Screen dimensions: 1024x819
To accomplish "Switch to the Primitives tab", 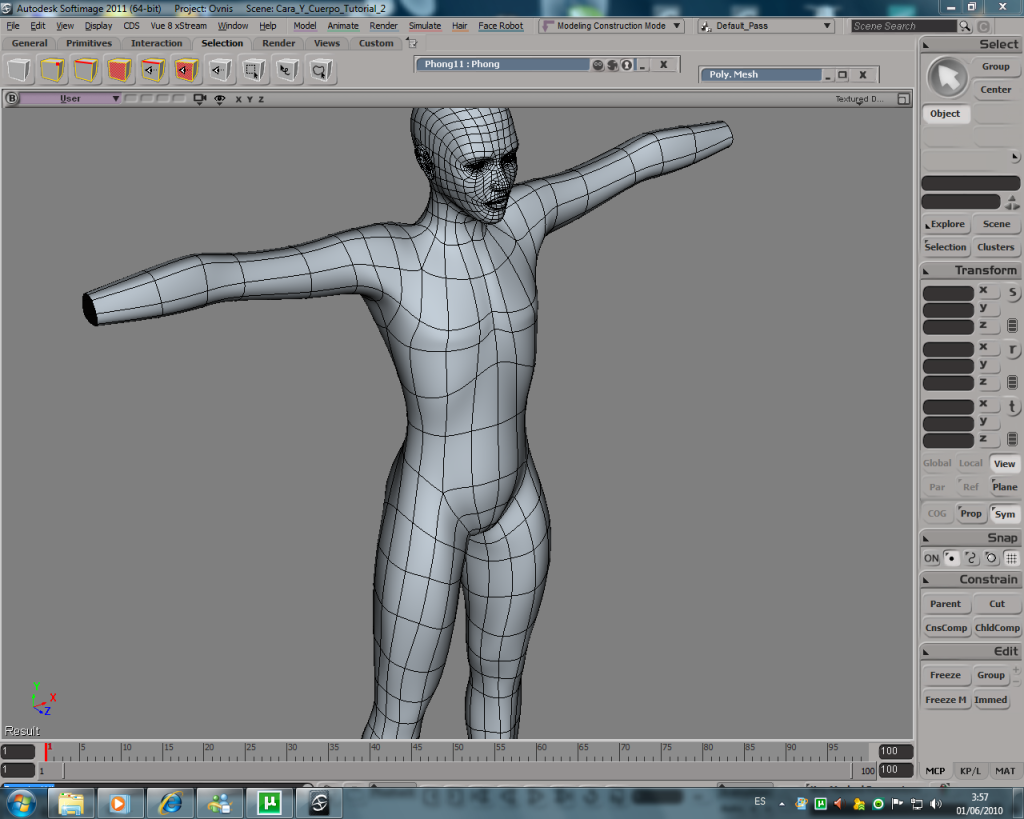I will [89, 43].
